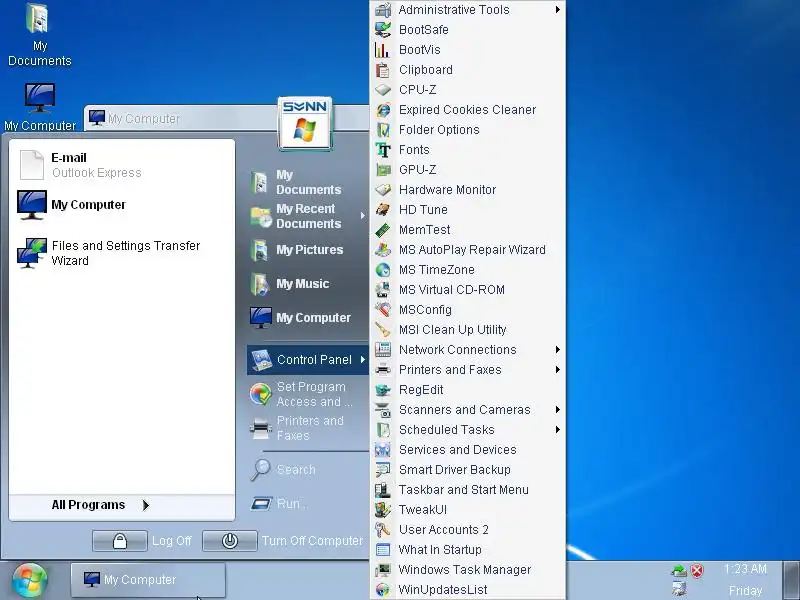Open the Printers and Faxes Start menu entry
This screenshot has height=600, width=800.
pos(307,428)
